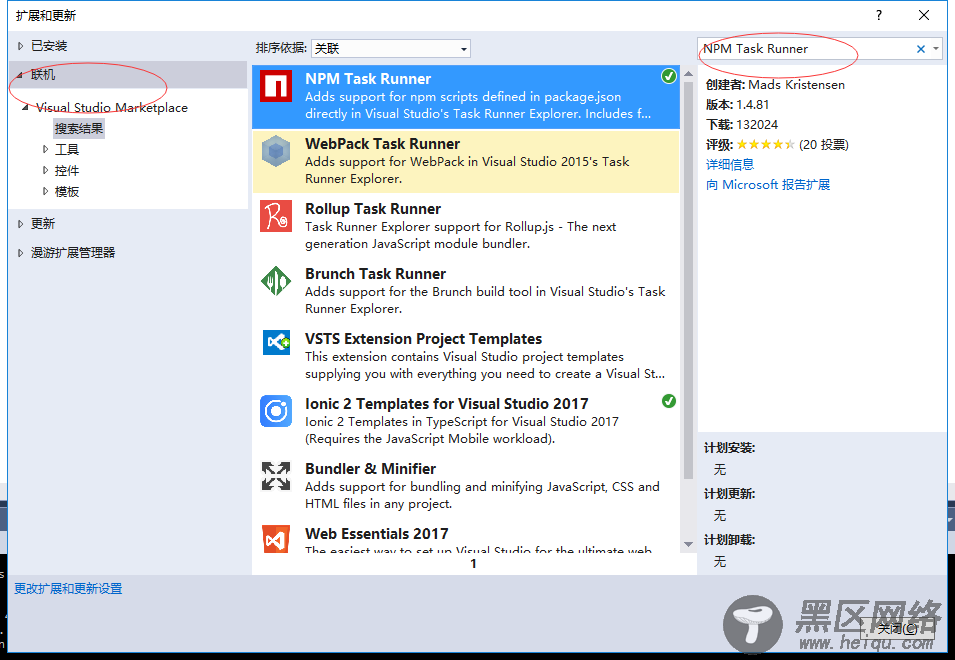Click the Bundler & Minifier arrows icon
The height and width of the screenshot is (660, 955).
coord(276,476)
